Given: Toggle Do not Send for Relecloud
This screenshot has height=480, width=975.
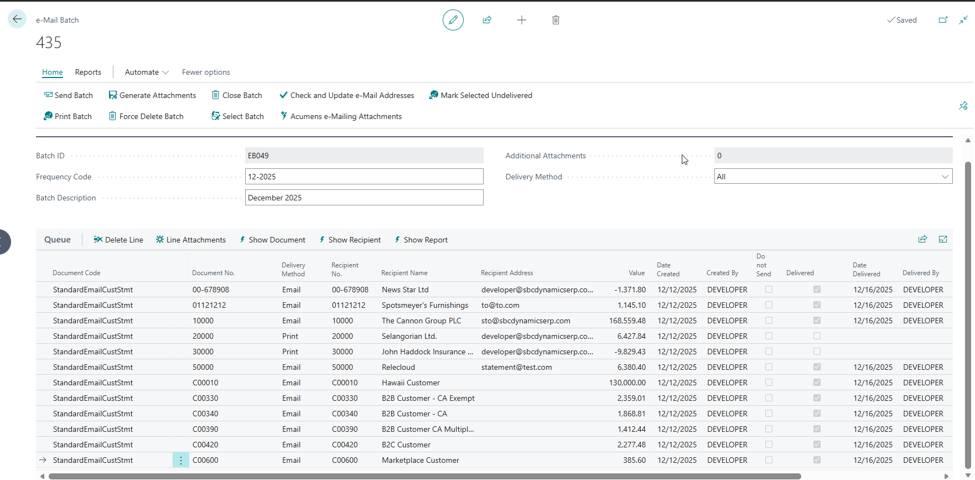Looking at the screenshot, I should point(769,367).
